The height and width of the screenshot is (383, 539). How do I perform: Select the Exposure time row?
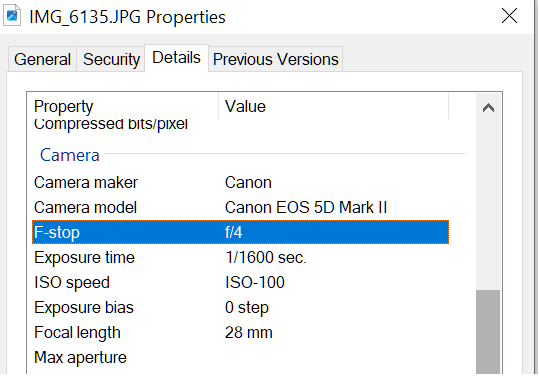[x=240, y=258]
